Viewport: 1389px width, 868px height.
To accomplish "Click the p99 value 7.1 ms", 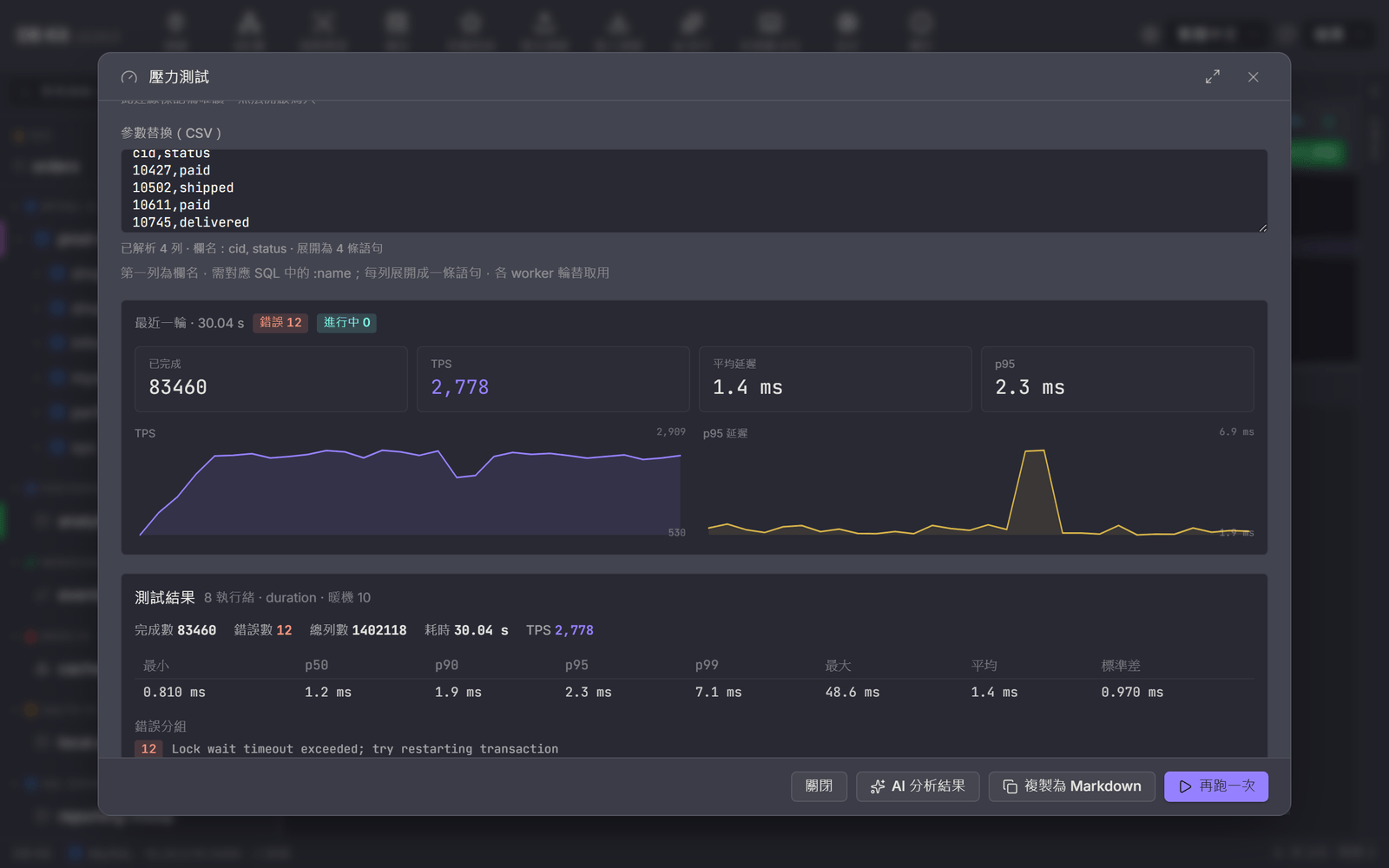I will 718,693.
